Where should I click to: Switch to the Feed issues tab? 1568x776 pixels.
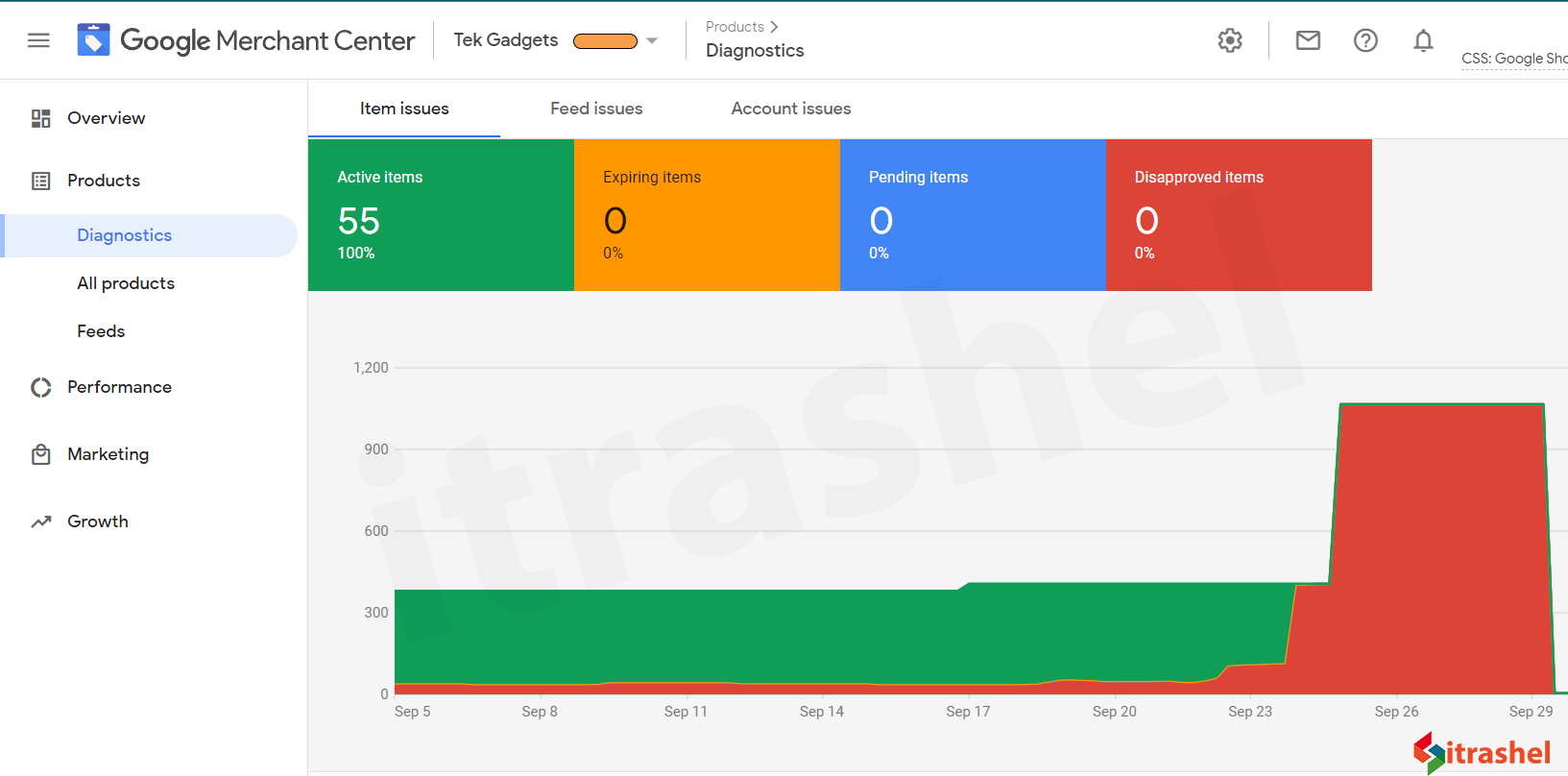pos(596,109)
